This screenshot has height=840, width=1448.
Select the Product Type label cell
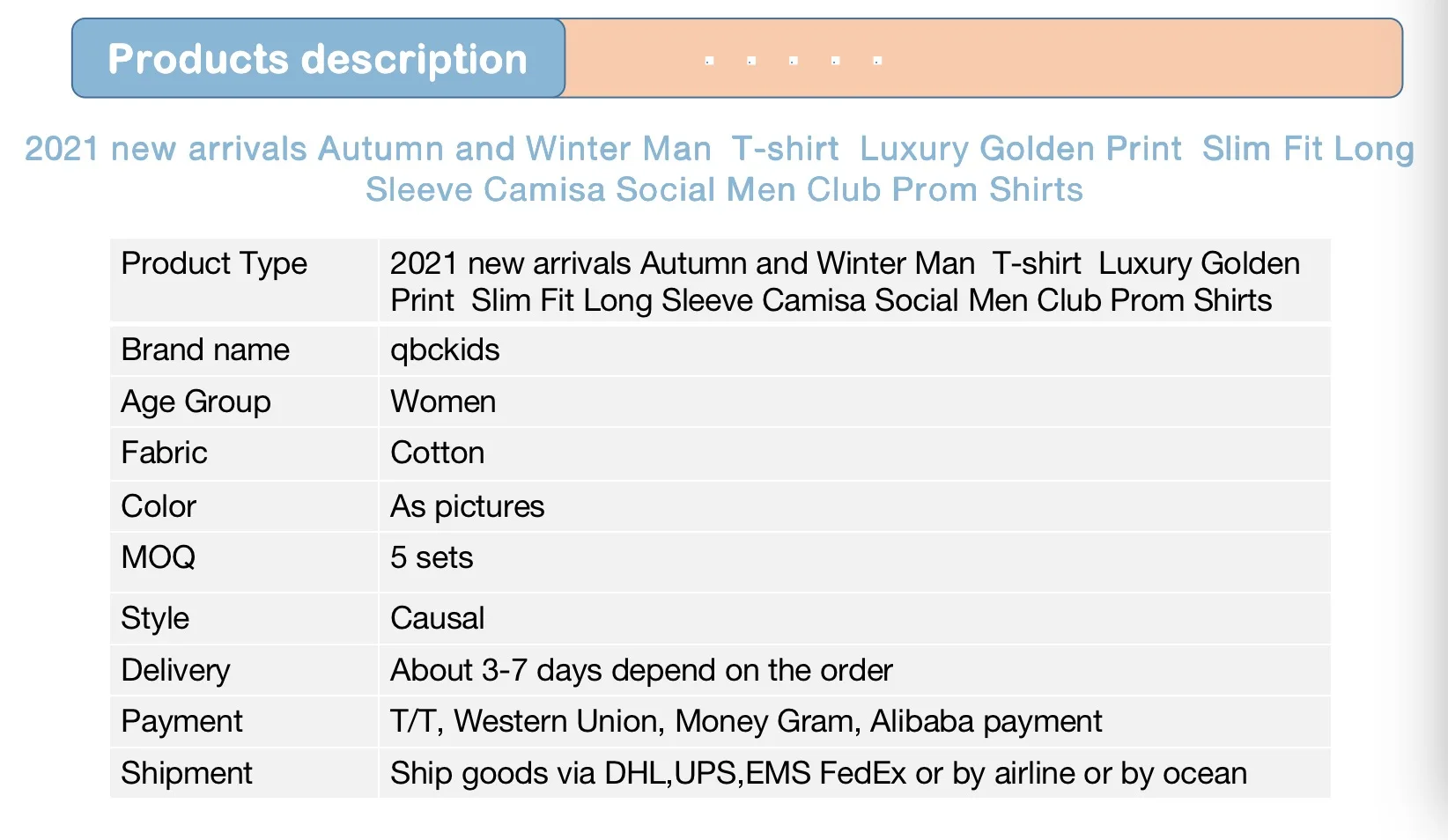tap(214, 263)
